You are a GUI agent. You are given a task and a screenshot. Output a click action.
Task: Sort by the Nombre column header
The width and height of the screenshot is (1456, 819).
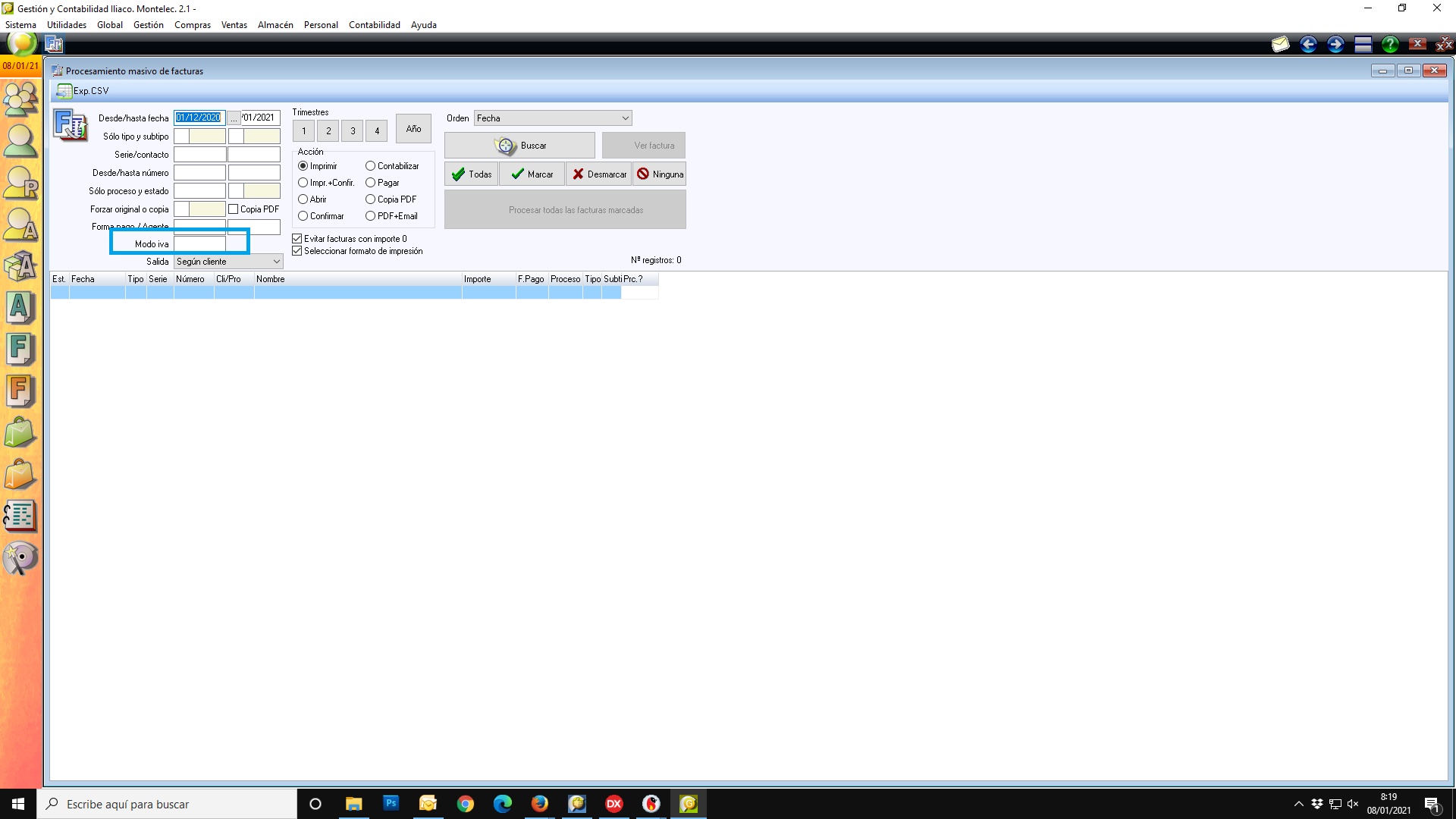(358, 280)
